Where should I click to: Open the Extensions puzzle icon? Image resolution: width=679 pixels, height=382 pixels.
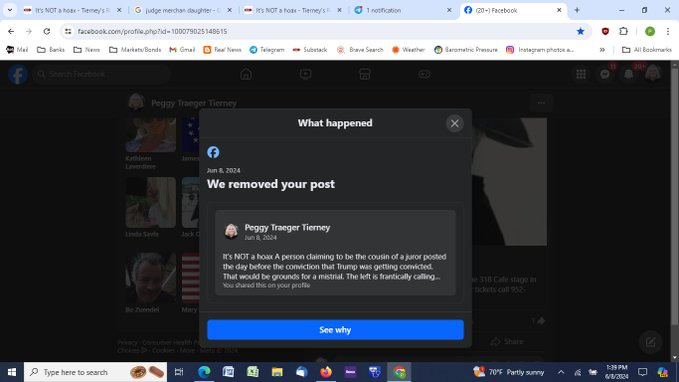point(623,31)
